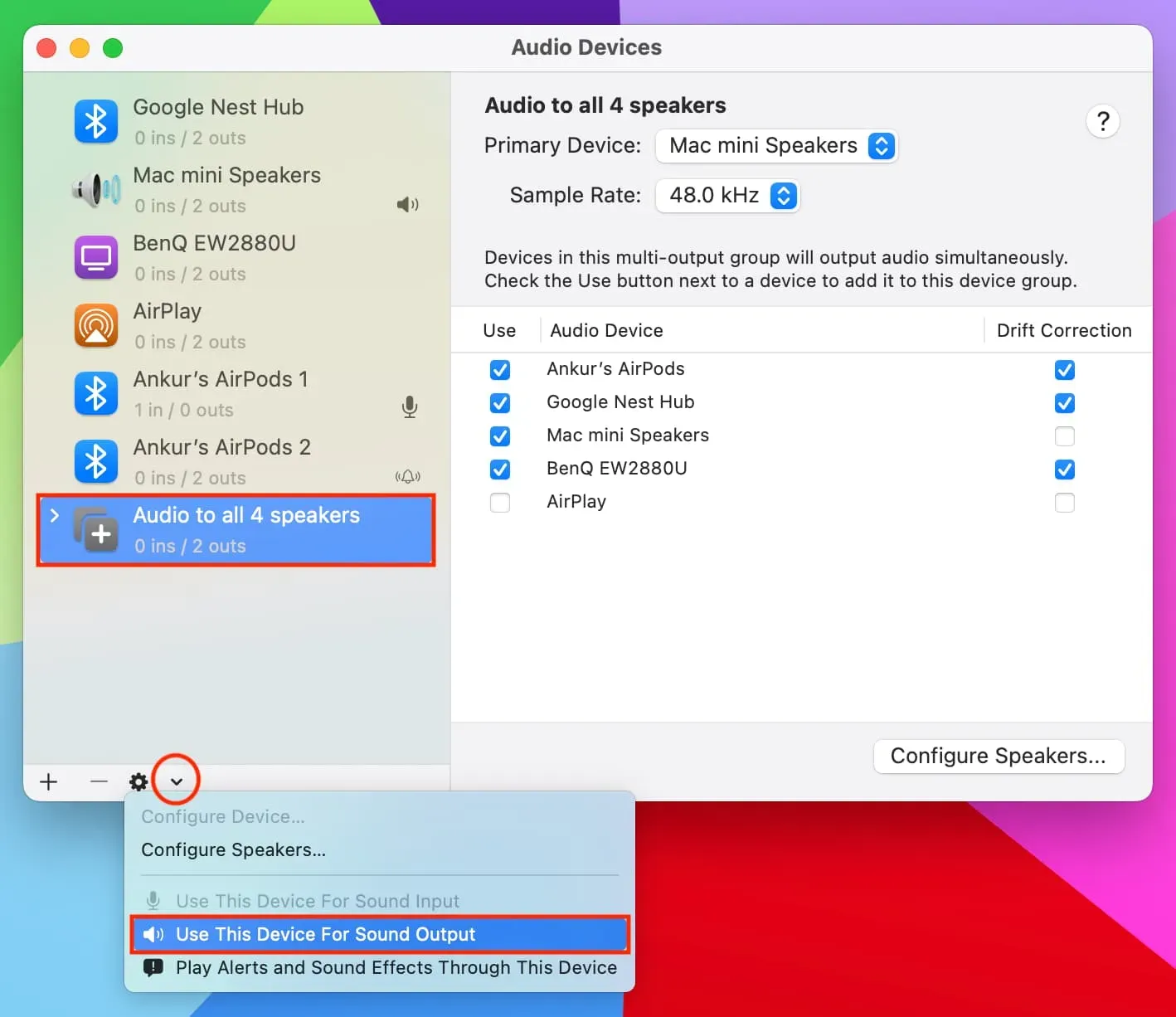This screenshot has width=1176, height=1017.
Task: Add a new device with the plus button
Action: (49, 781)
